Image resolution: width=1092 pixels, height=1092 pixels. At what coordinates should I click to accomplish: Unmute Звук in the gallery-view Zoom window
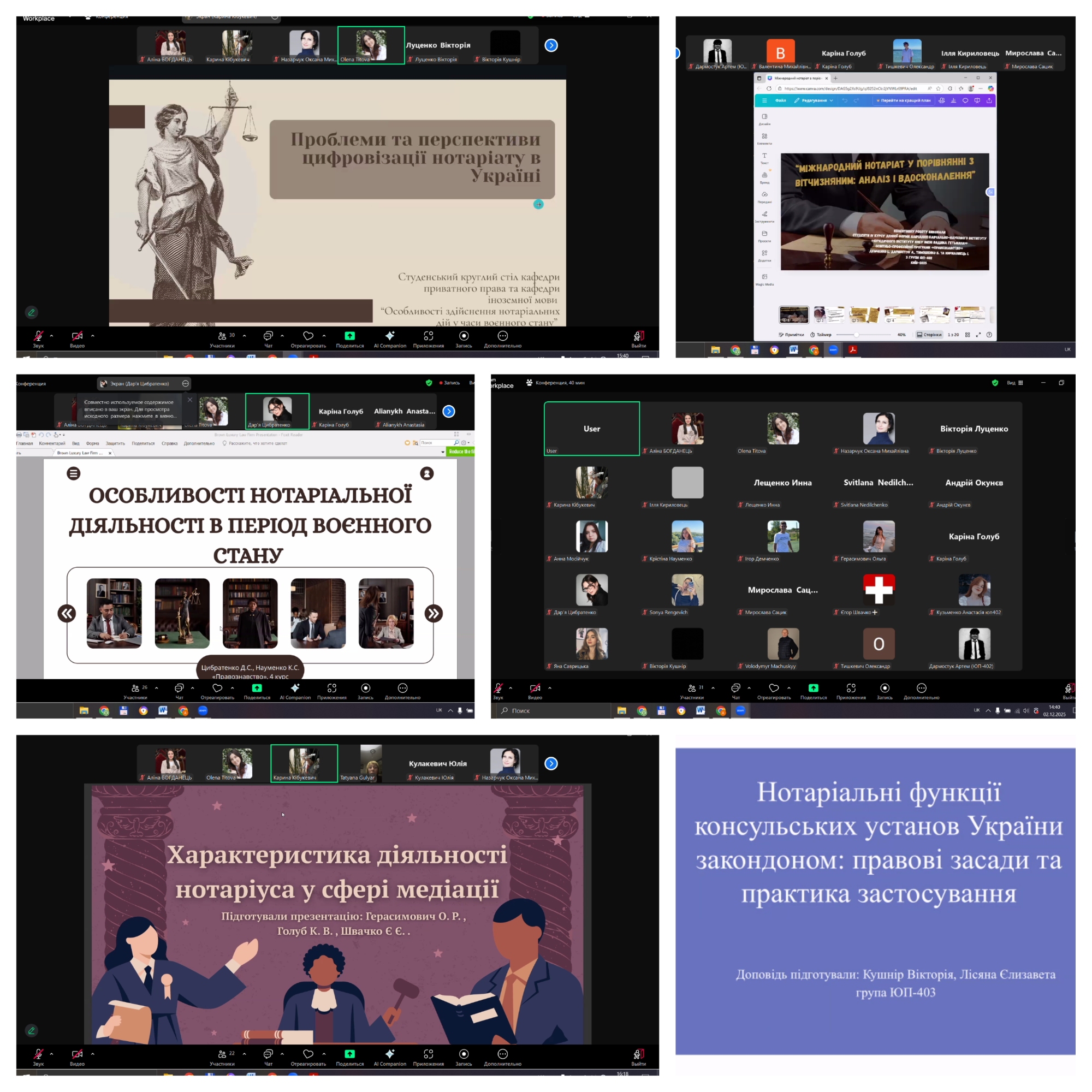pyautogui.click(x=498, y=689)
